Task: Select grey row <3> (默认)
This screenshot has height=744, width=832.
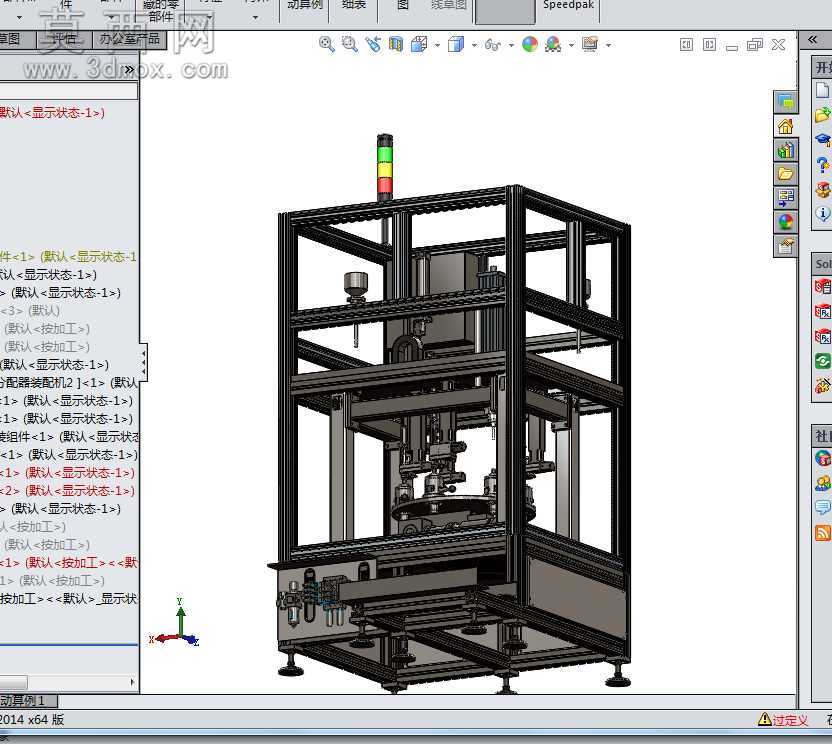Action: [30, 310]
